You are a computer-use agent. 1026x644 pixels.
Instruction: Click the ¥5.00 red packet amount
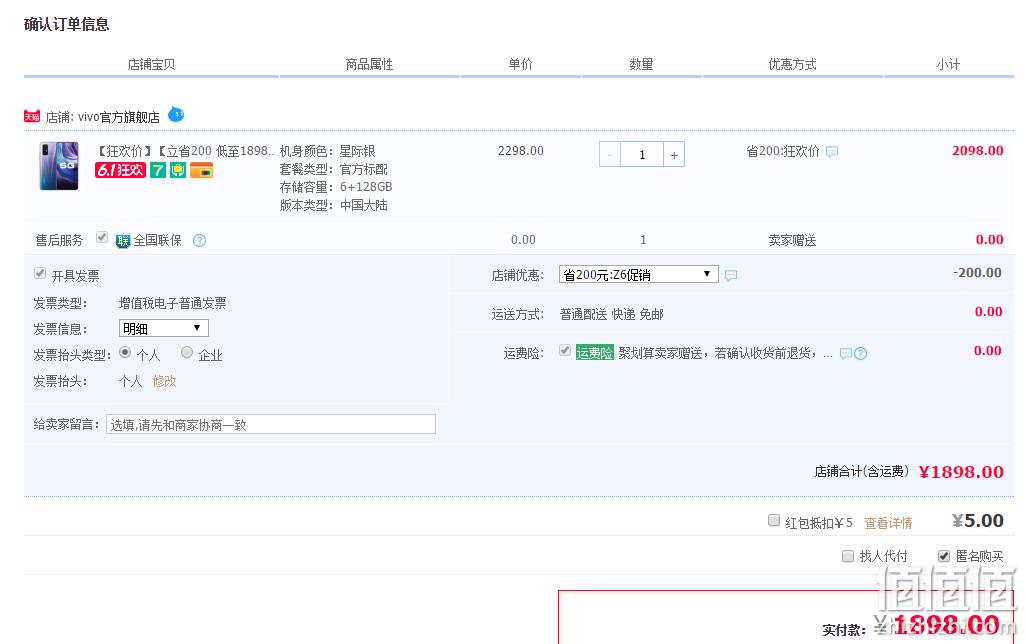coord(978,520)
